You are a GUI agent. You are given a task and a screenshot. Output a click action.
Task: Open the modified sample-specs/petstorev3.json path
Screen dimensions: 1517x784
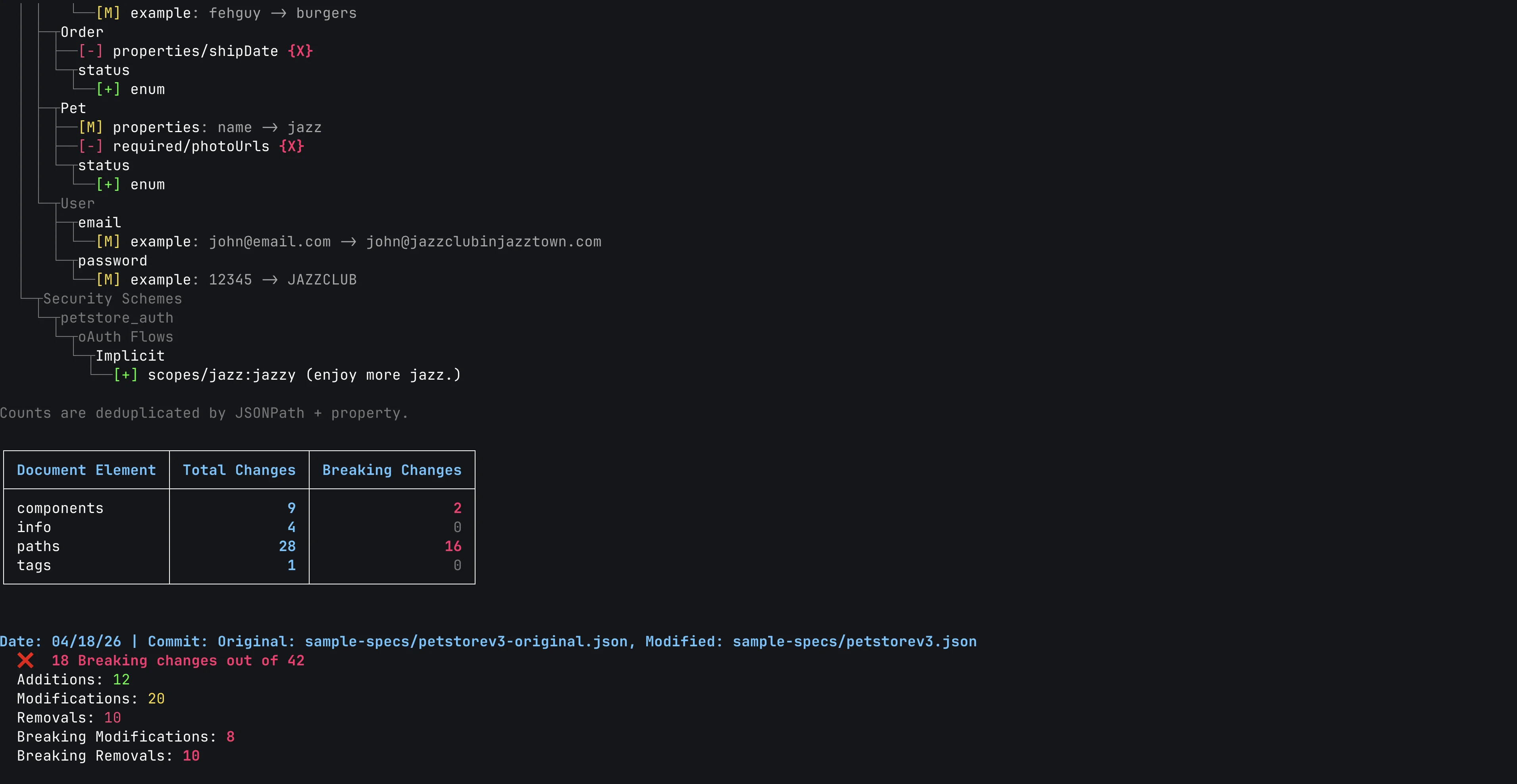click(x=854, y=642)
